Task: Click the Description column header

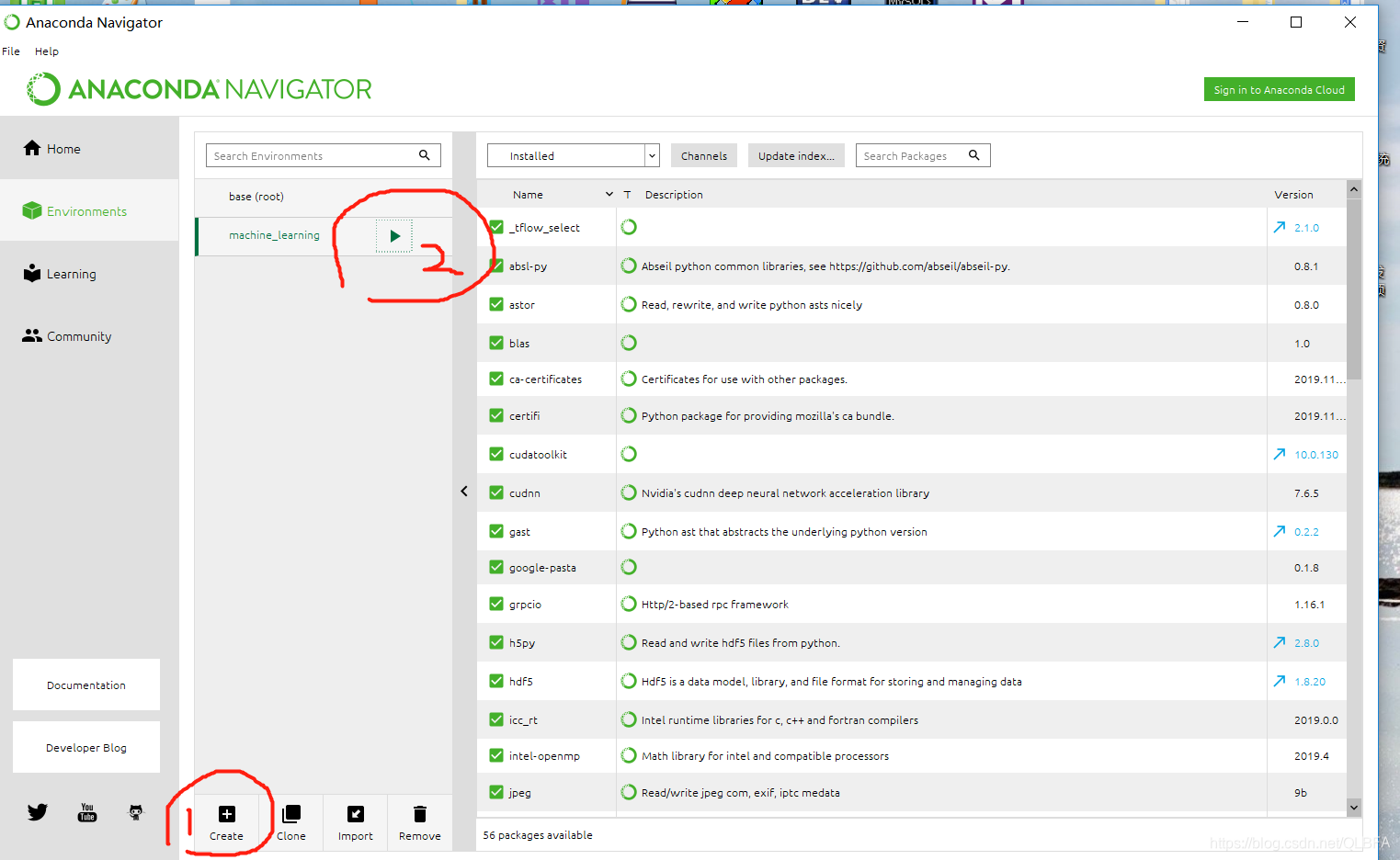Action: tap(674, 194)
